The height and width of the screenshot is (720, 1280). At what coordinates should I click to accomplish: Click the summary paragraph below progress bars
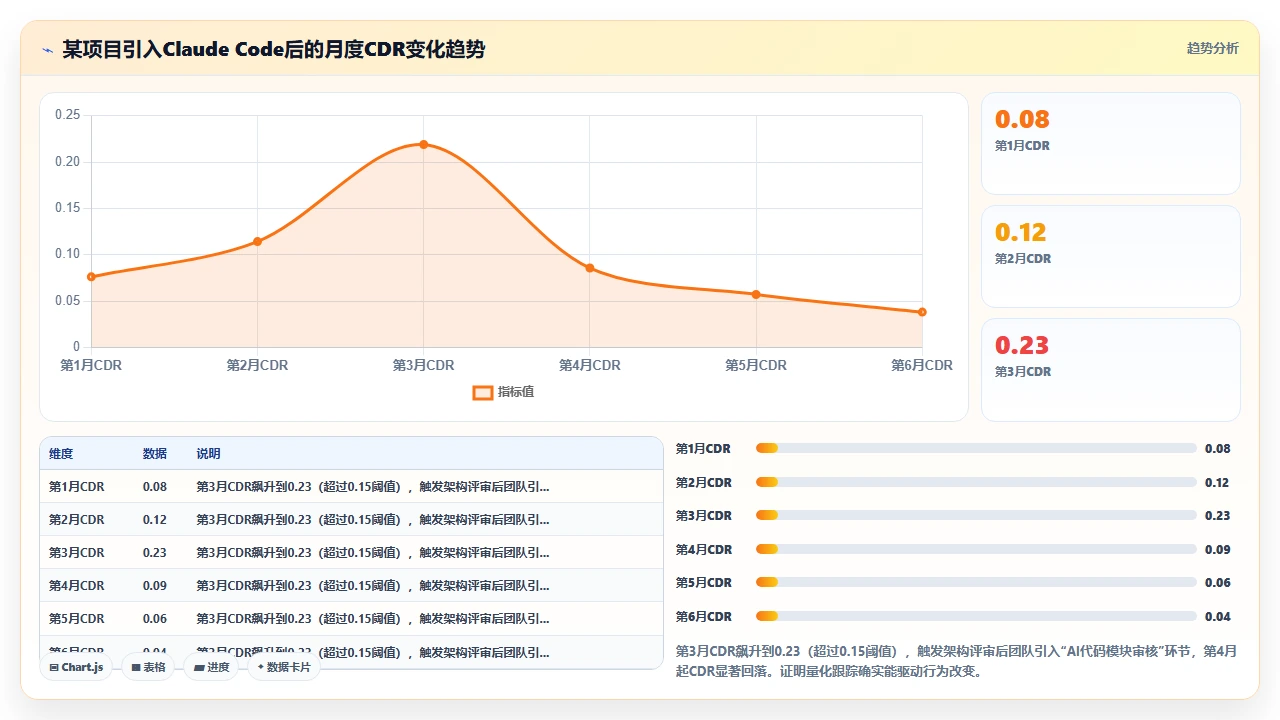click(956, 661)
